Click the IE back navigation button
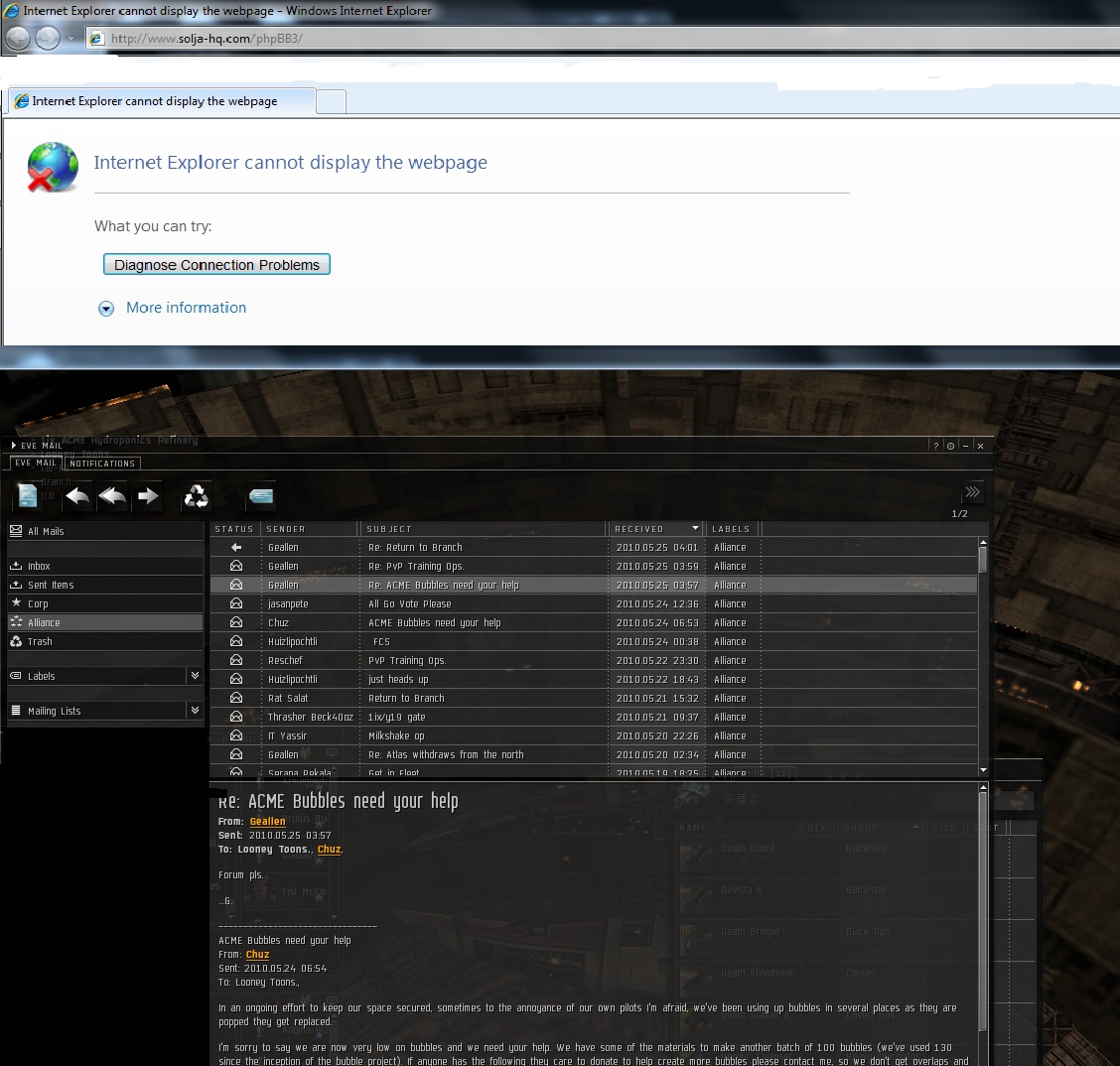1120x1066 pixels. tap(18, 38)
